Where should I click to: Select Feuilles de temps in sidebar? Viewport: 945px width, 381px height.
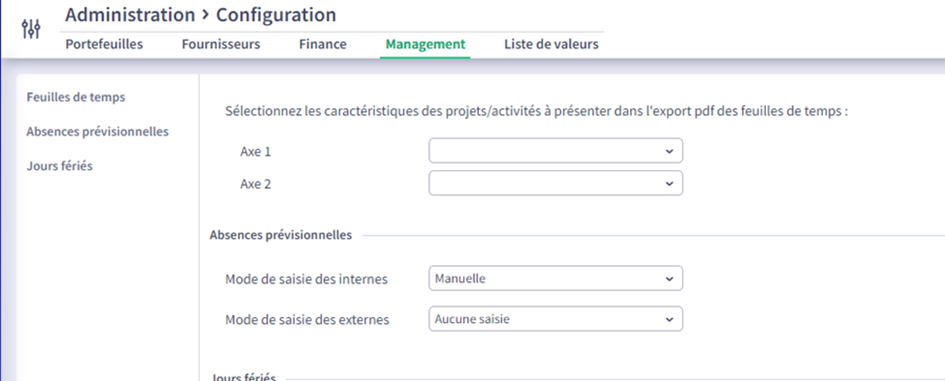point(76,97)
